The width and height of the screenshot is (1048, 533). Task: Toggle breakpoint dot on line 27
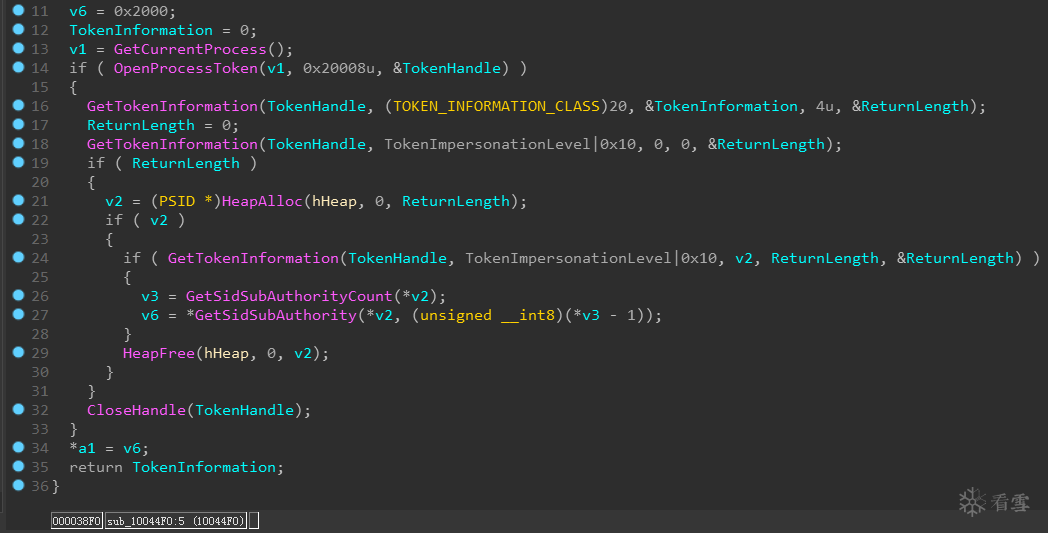coord(19,314)
